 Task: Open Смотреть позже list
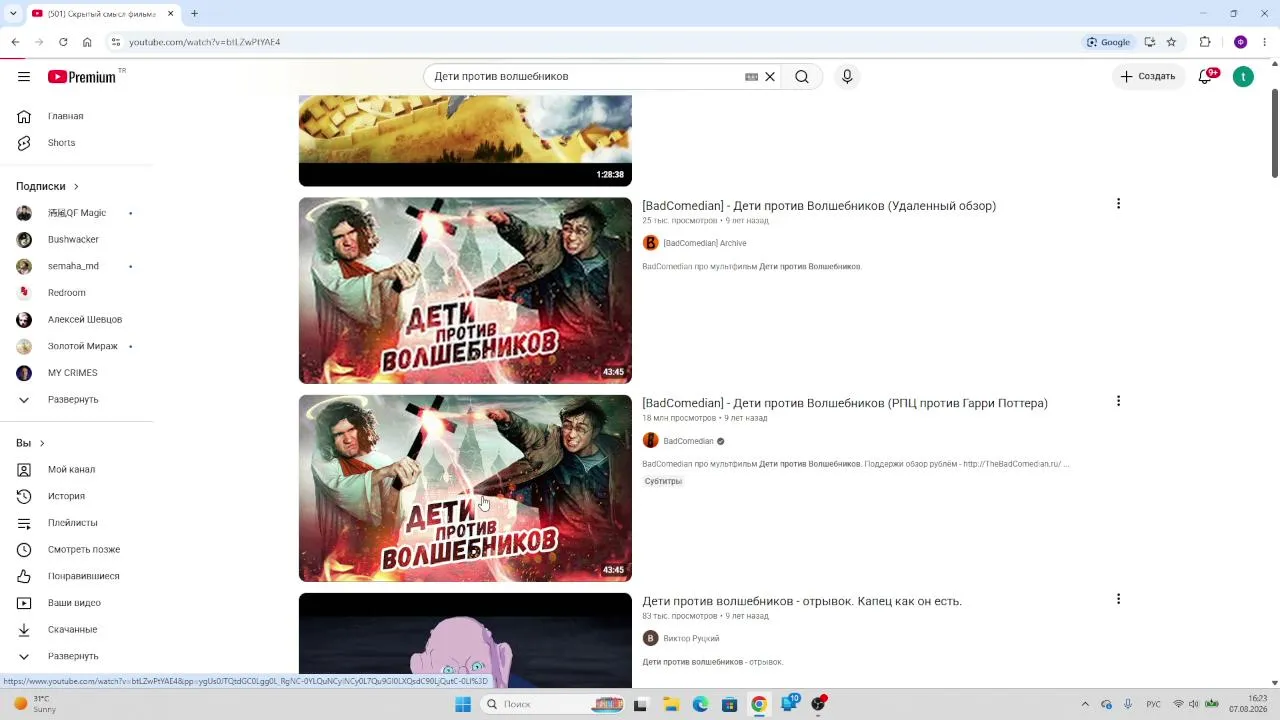[x=84, y=550]
